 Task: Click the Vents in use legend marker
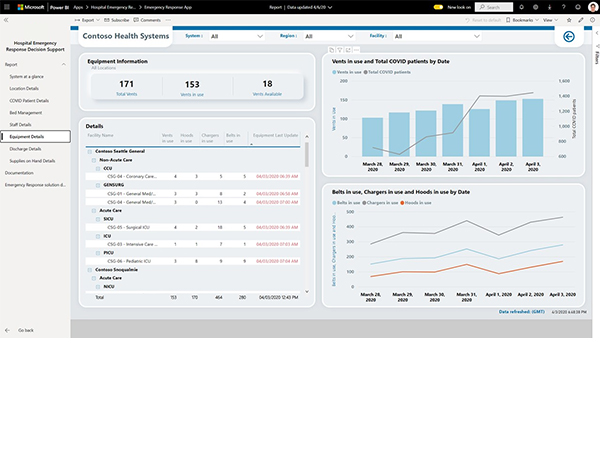click(x=334, y=72)
